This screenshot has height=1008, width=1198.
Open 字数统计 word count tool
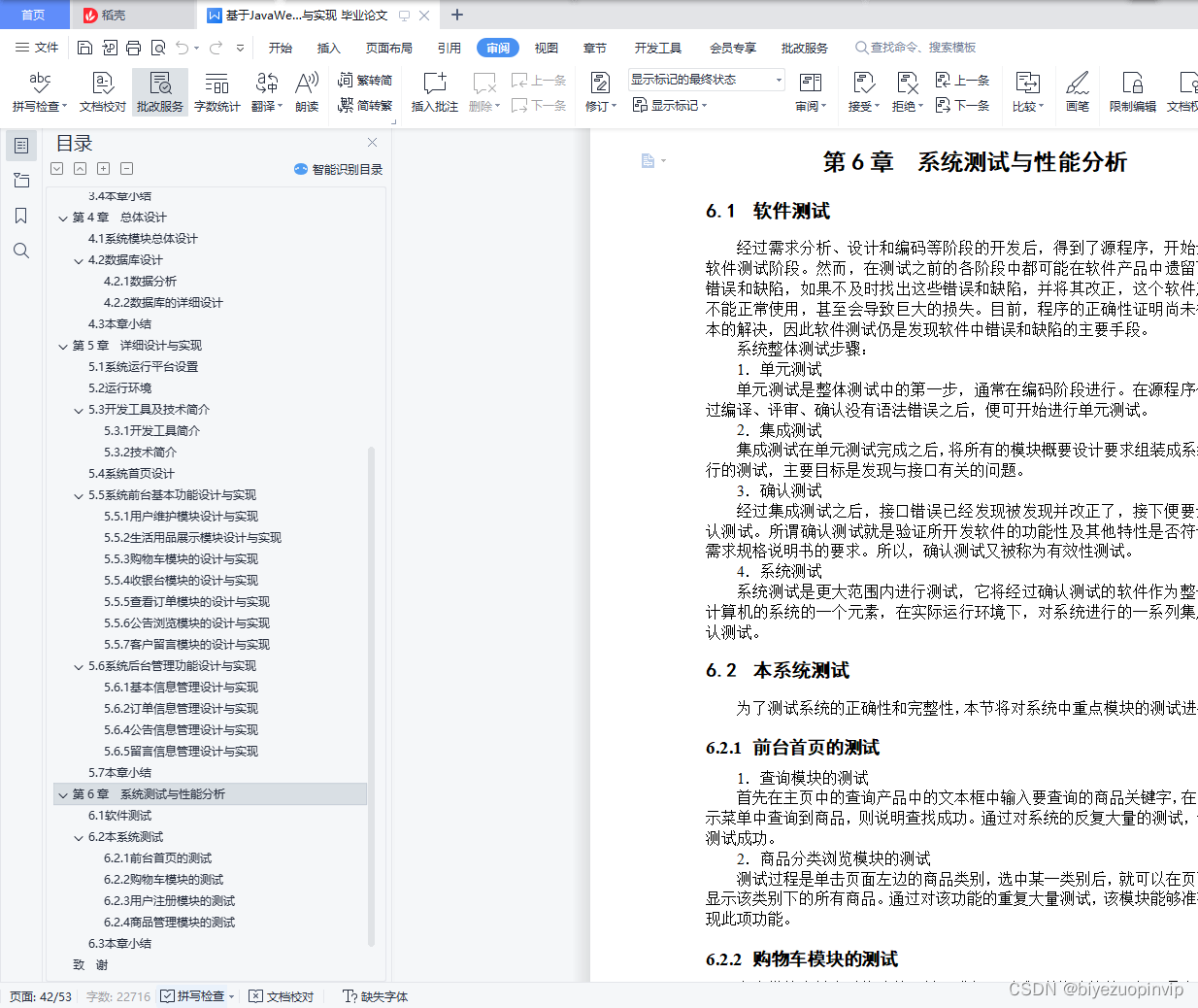click(217, 92)
